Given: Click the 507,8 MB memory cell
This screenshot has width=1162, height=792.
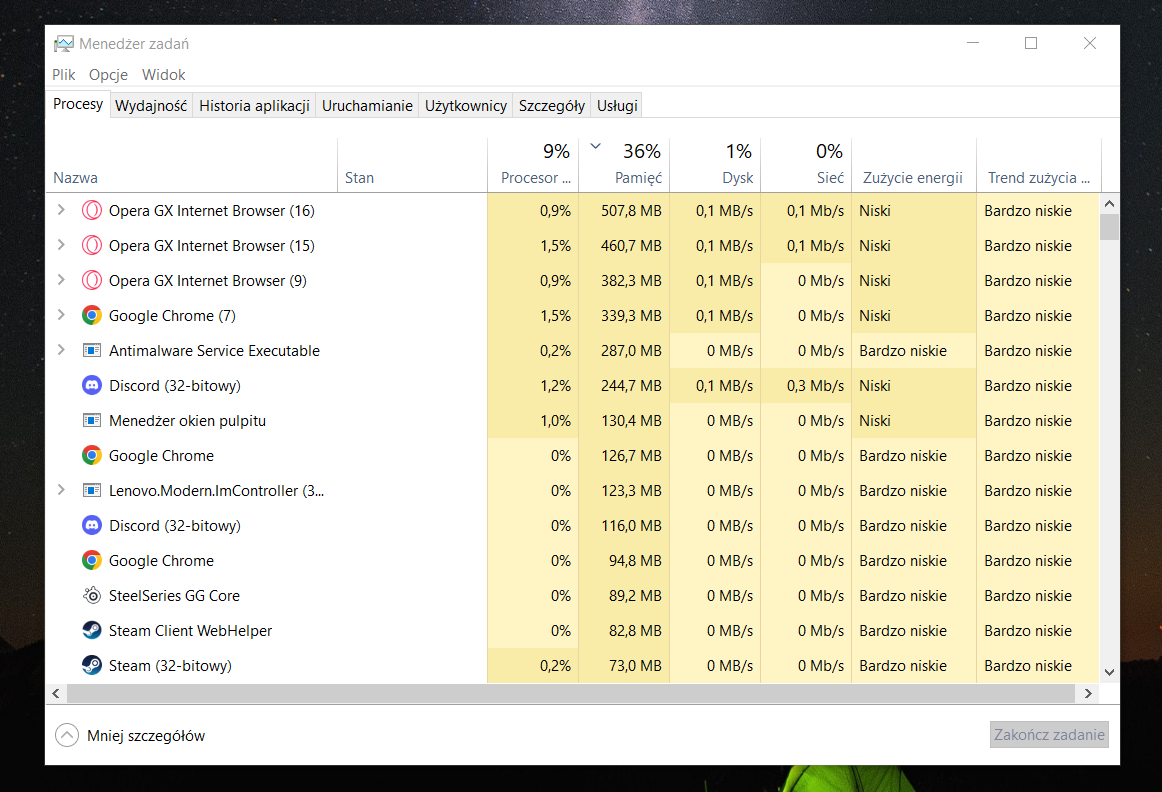Looking at the screenshot, I should [x=624, y=210].
